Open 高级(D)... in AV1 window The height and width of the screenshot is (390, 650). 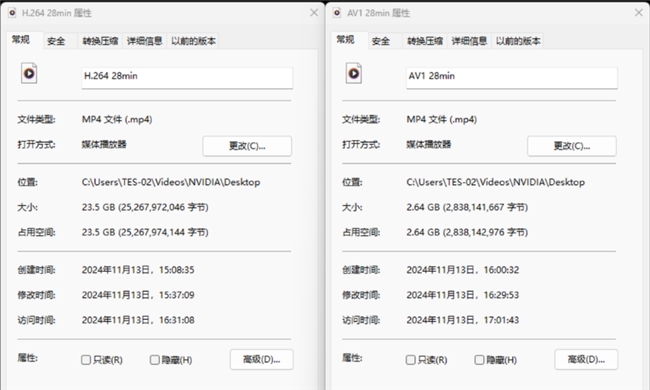tap(586, 359)
